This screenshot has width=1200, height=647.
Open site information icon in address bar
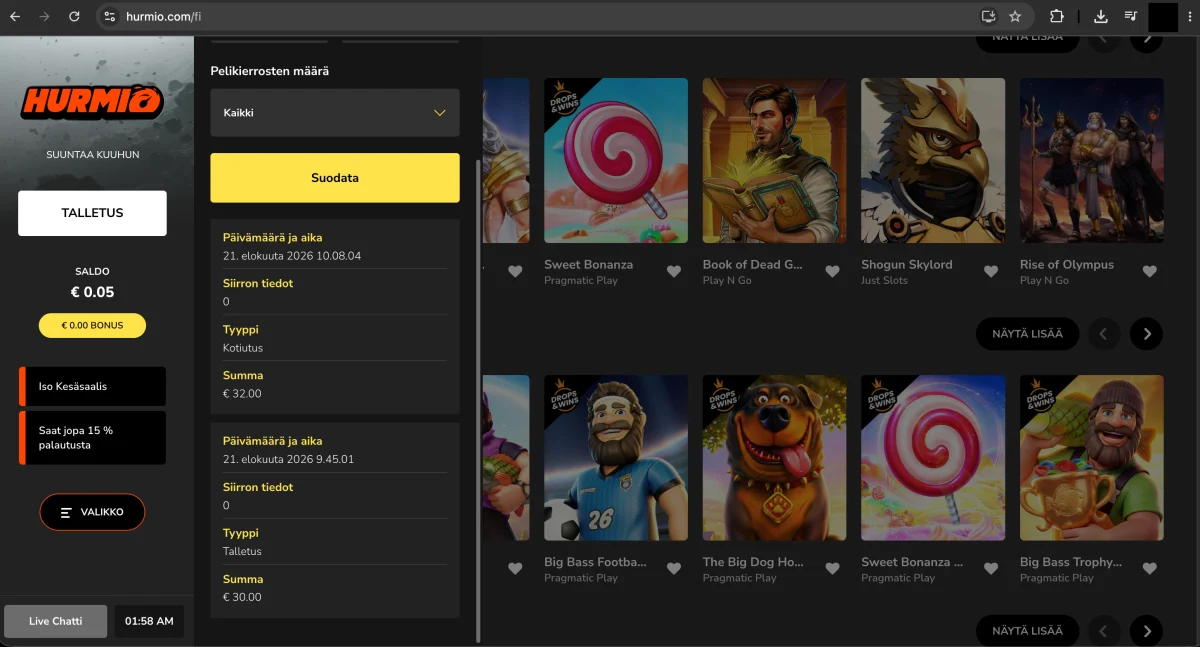pos(110,16)
